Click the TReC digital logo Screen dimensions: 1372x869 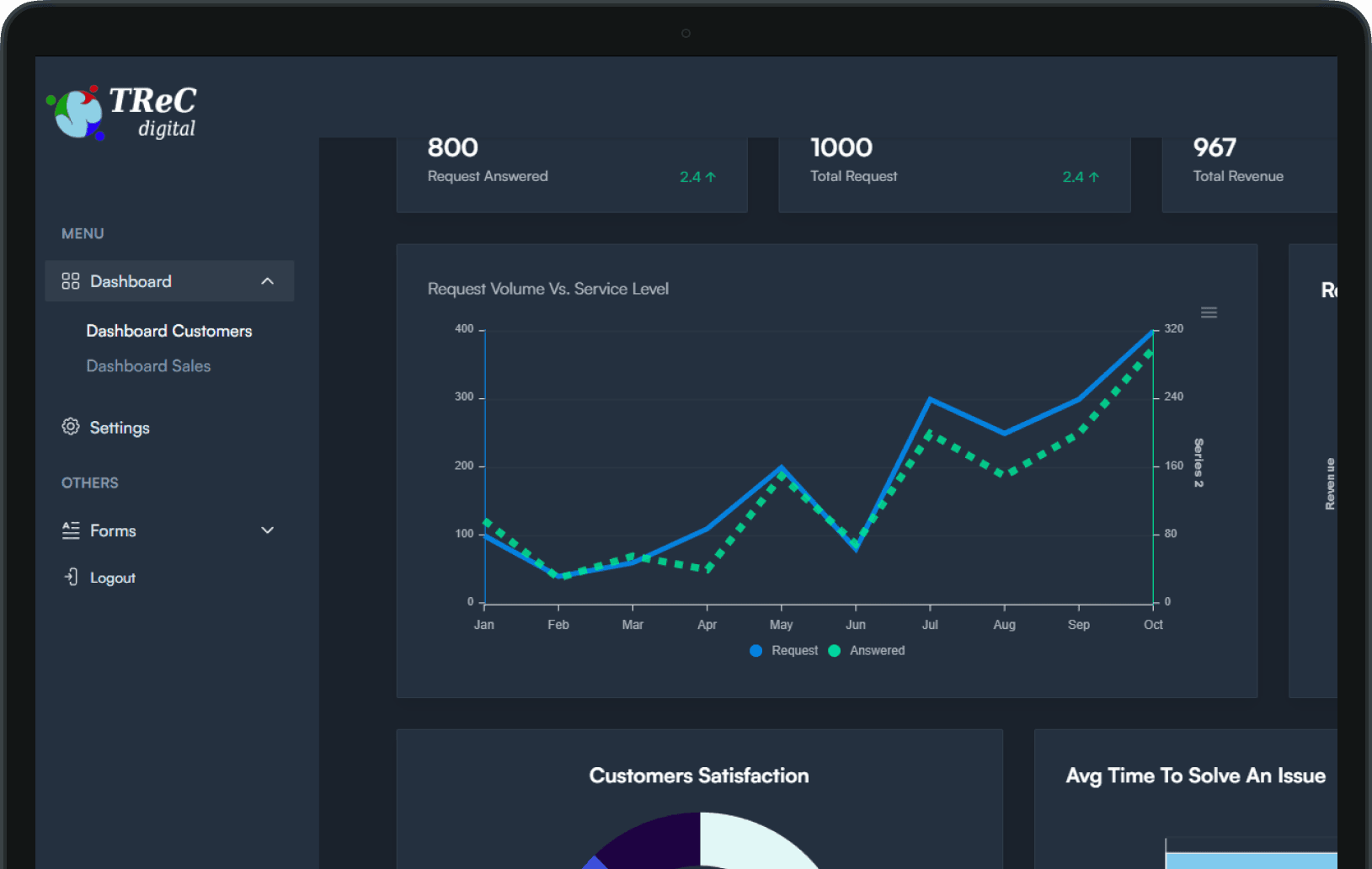pyautogui.click(x=122, y=112)
